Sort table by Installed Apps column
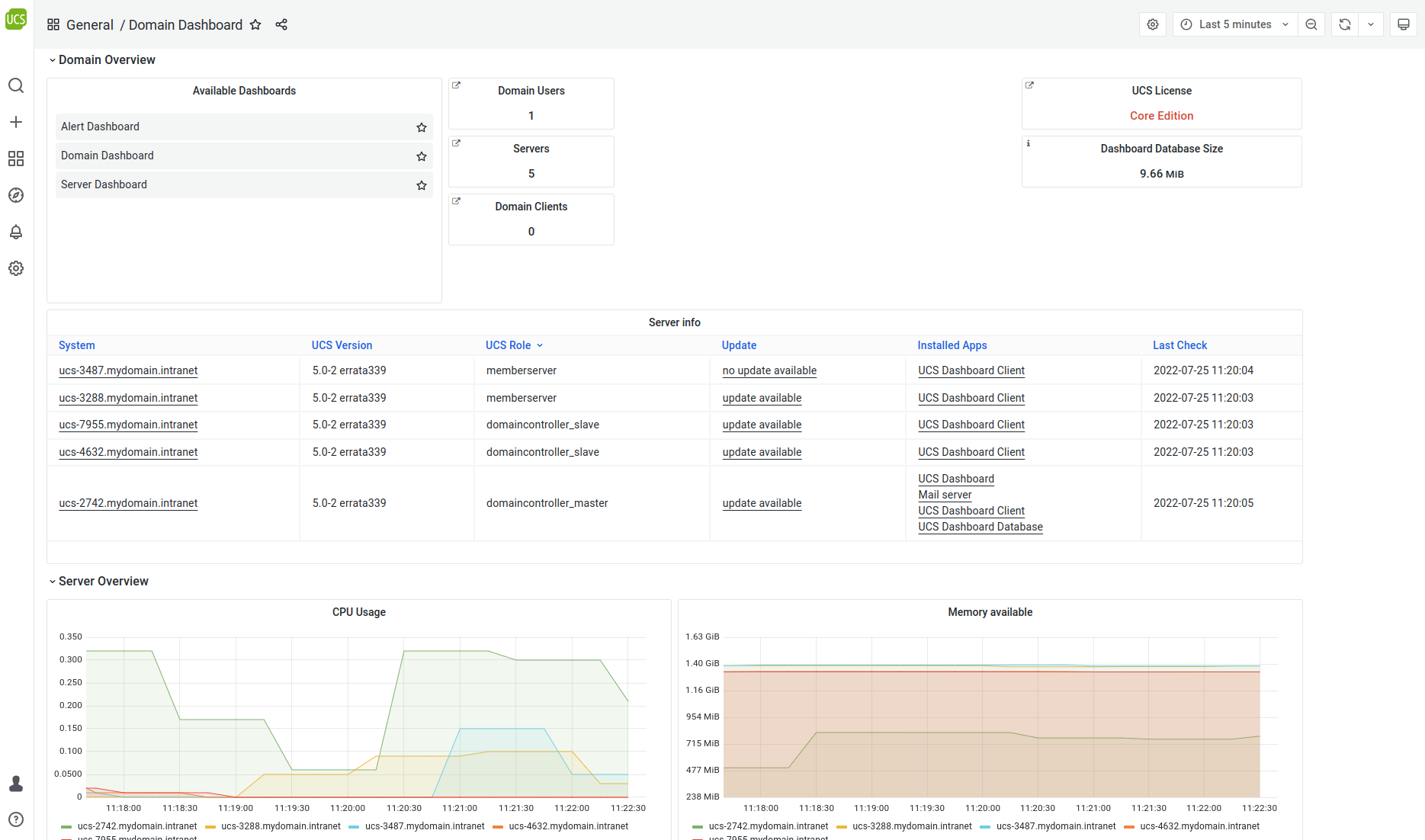The width and height of the screenshot is (1425, 840). [952, 345]
